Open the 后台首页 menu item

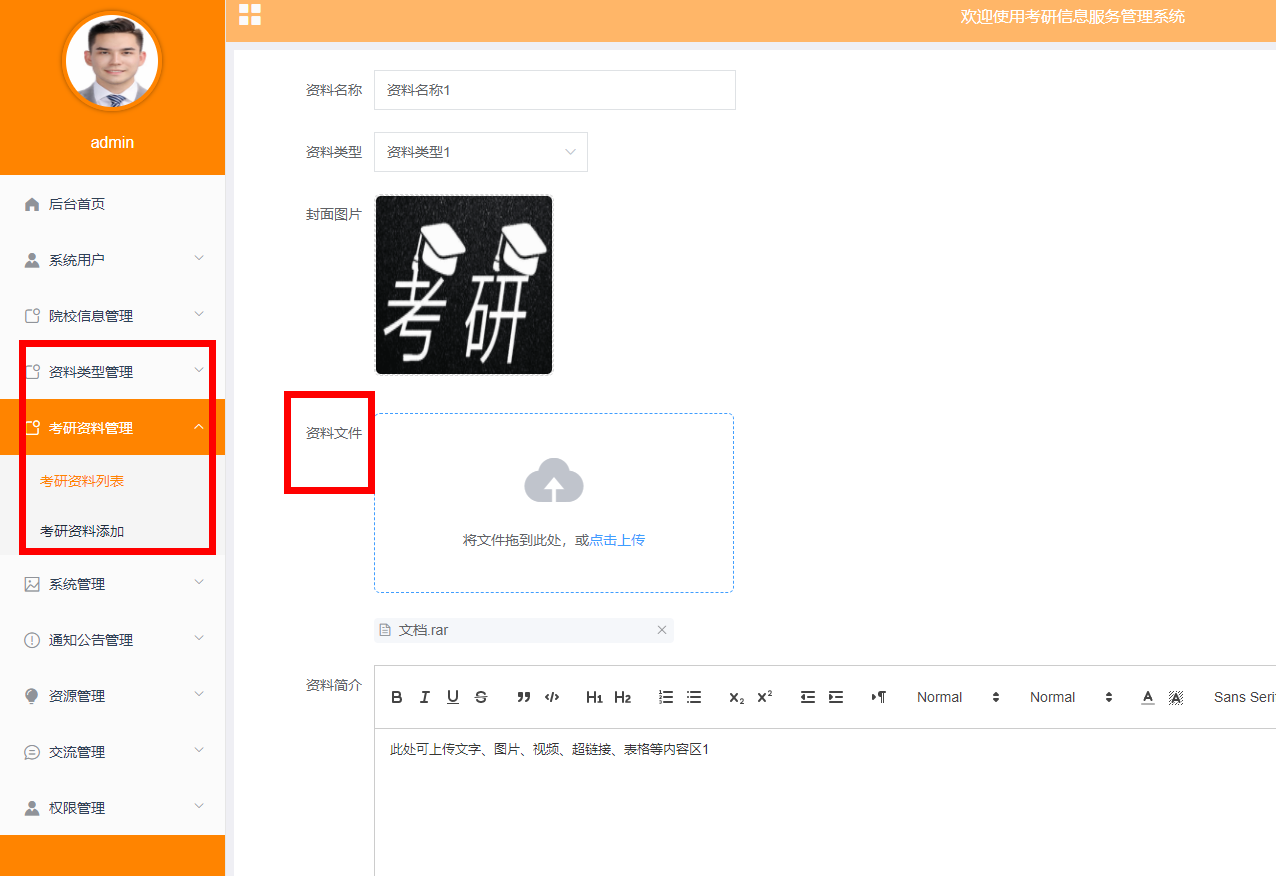pyautogui.click(x=112, y=204)
